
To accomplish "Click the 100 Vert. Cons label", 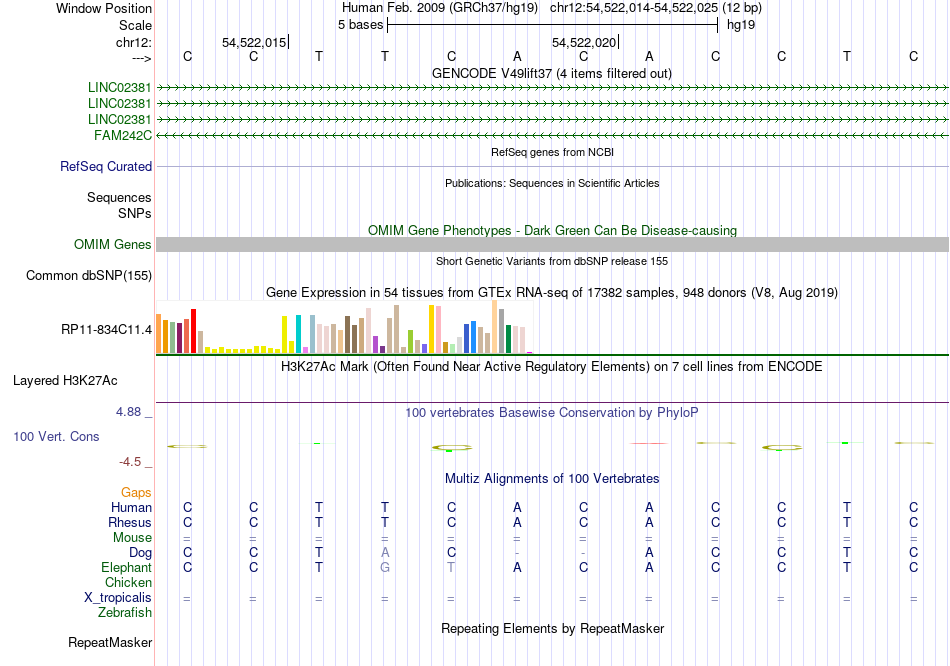I will [56, 436].
